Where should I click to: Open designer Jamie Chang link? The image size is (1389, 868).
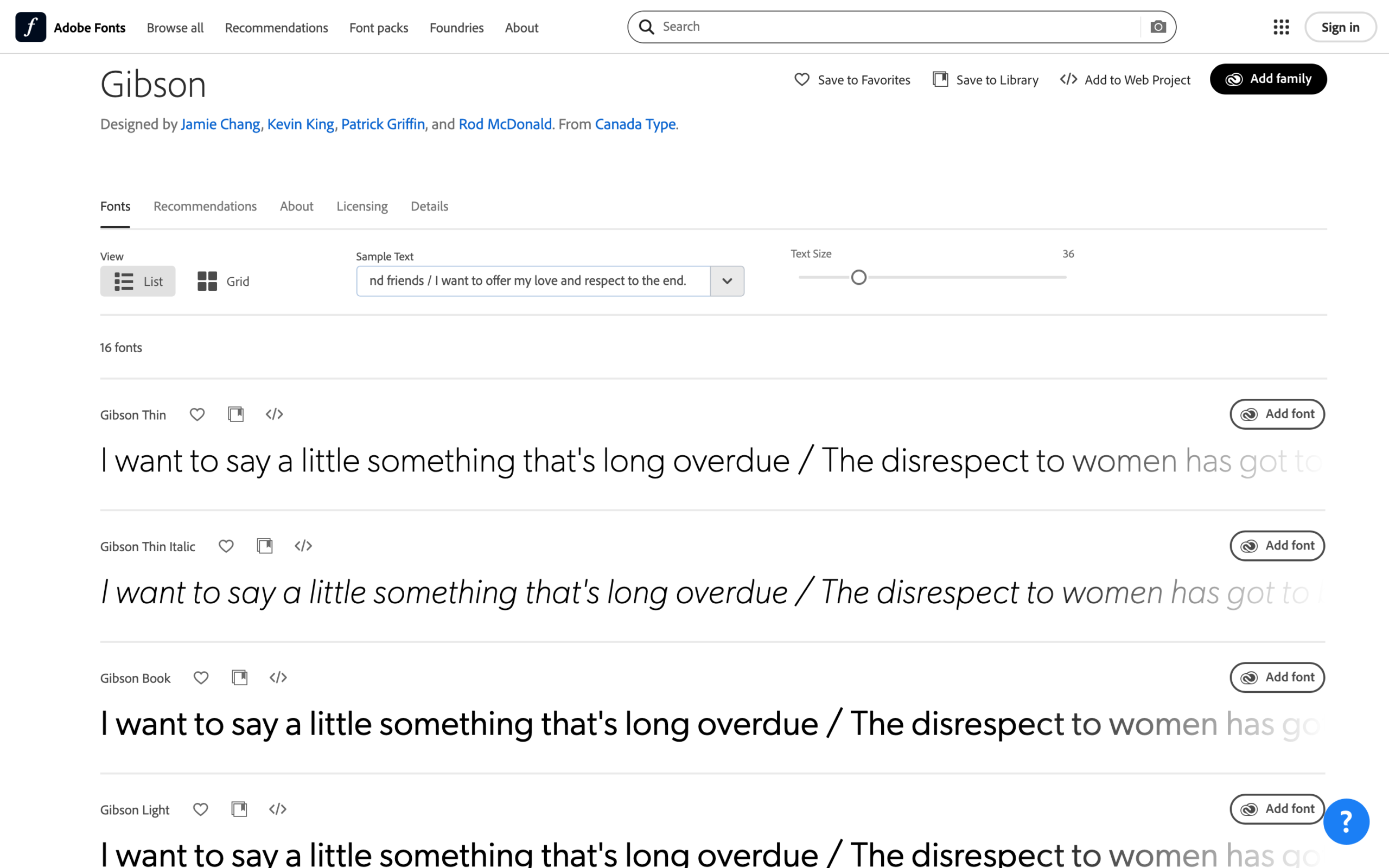click(220, 124)
